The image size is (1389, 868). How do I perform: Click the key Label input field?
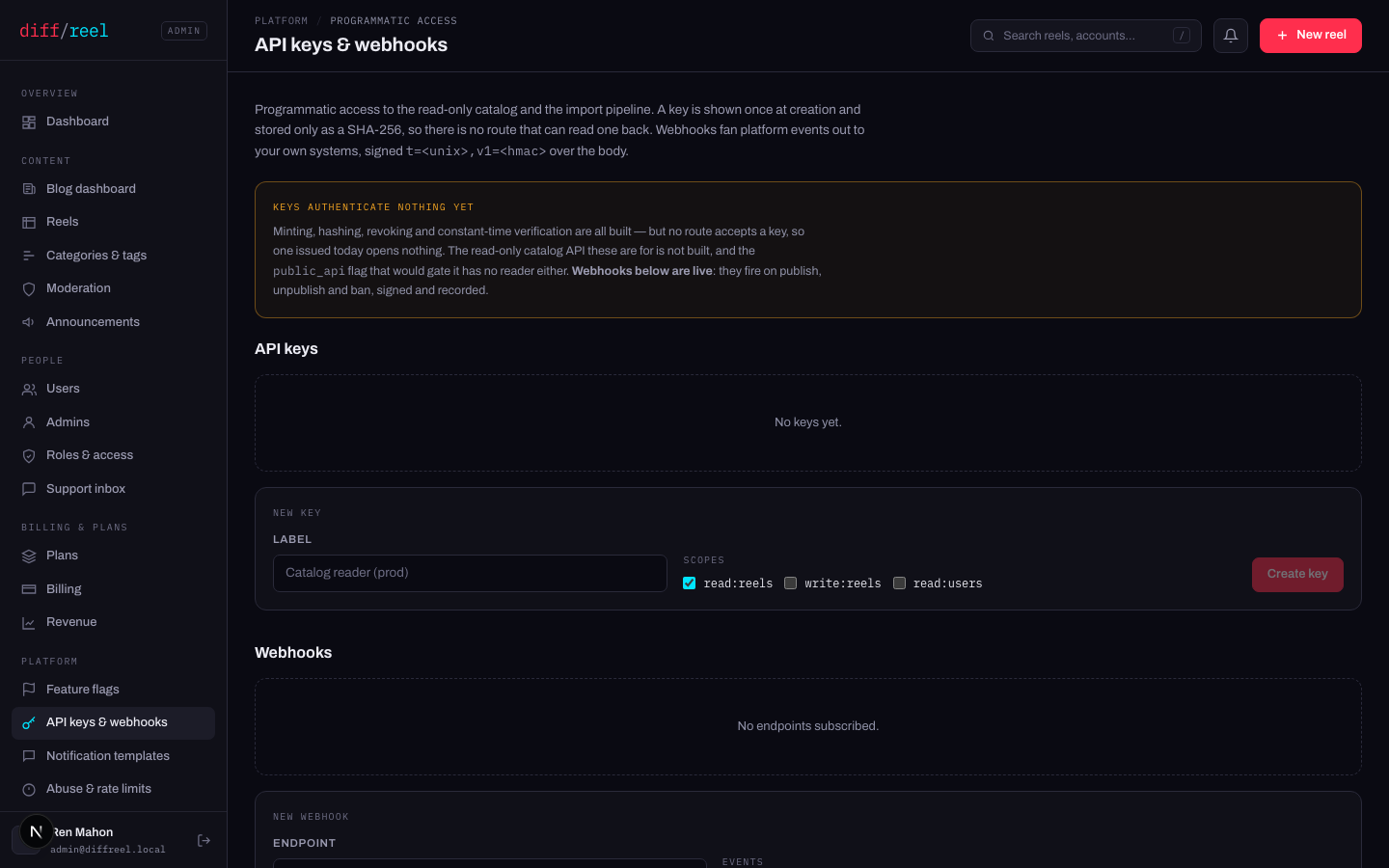(x=470, y=574)
